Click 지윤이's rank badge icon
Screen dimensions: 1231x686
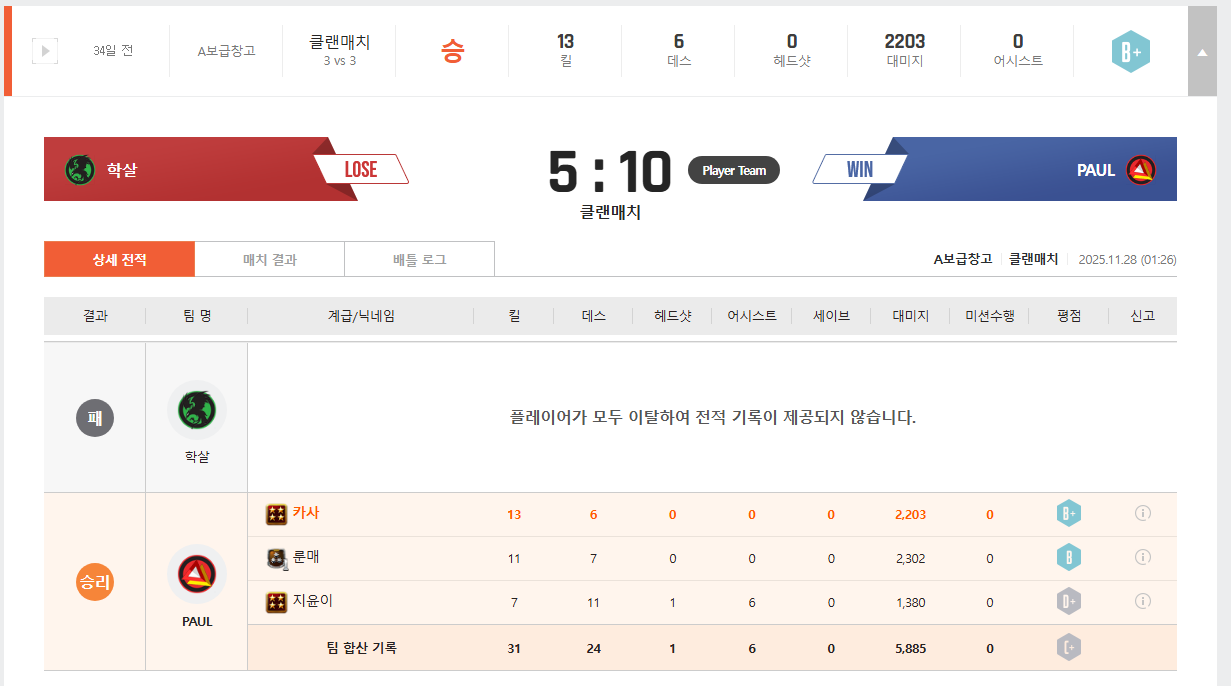pos(276,602)
